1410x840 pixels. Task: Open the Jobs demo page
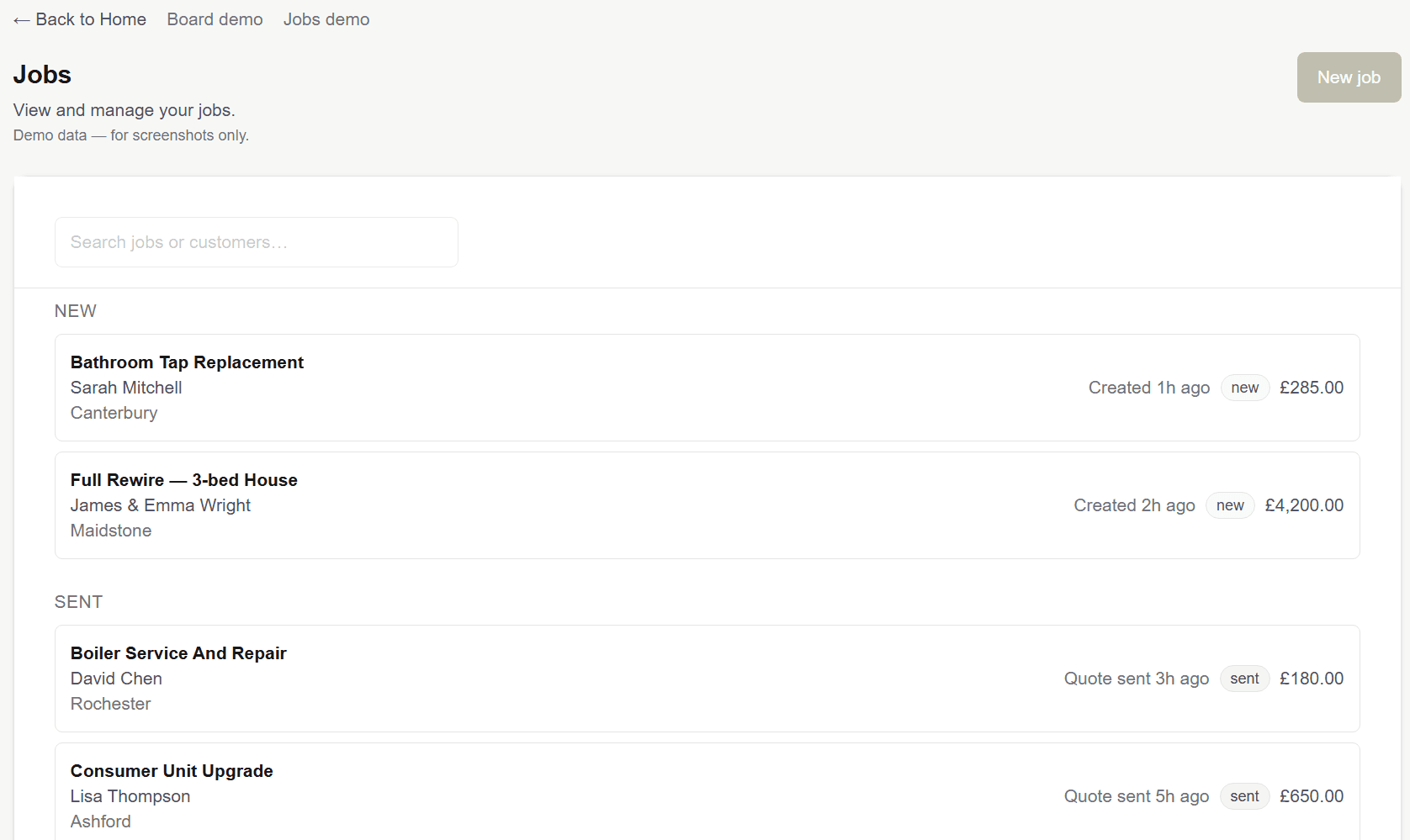[326, 19]
